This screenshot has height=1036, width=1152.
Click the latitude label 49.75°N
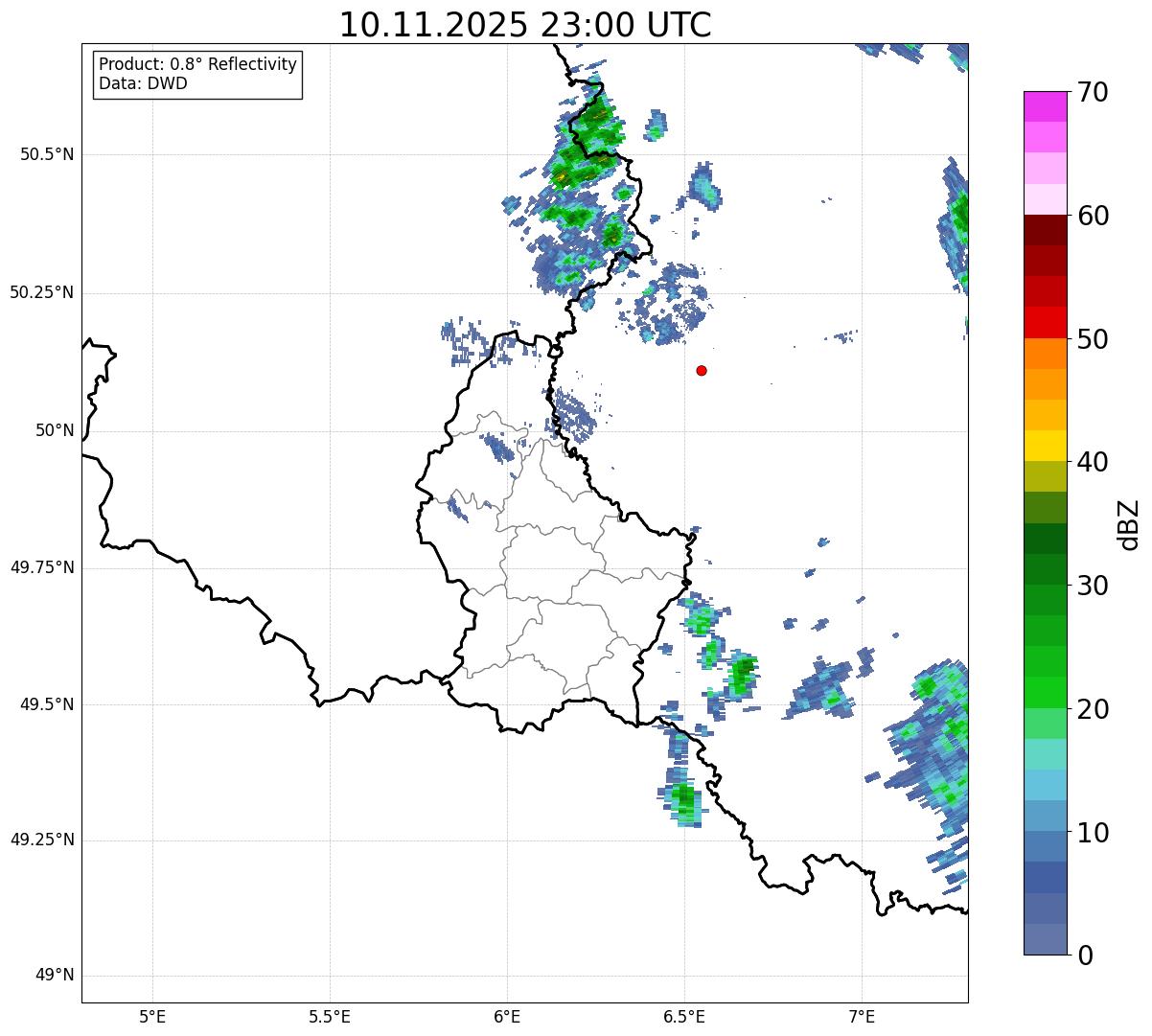coord(42,567)
